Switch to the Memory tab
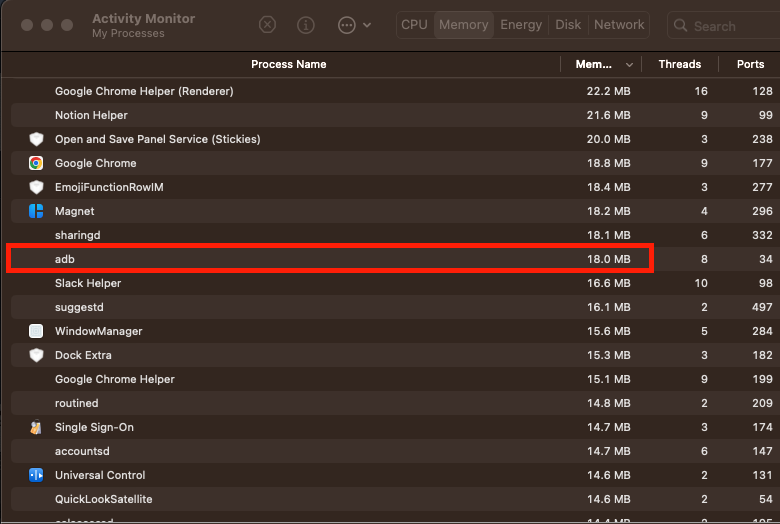 pyautogui.click(x=464, y=24)
